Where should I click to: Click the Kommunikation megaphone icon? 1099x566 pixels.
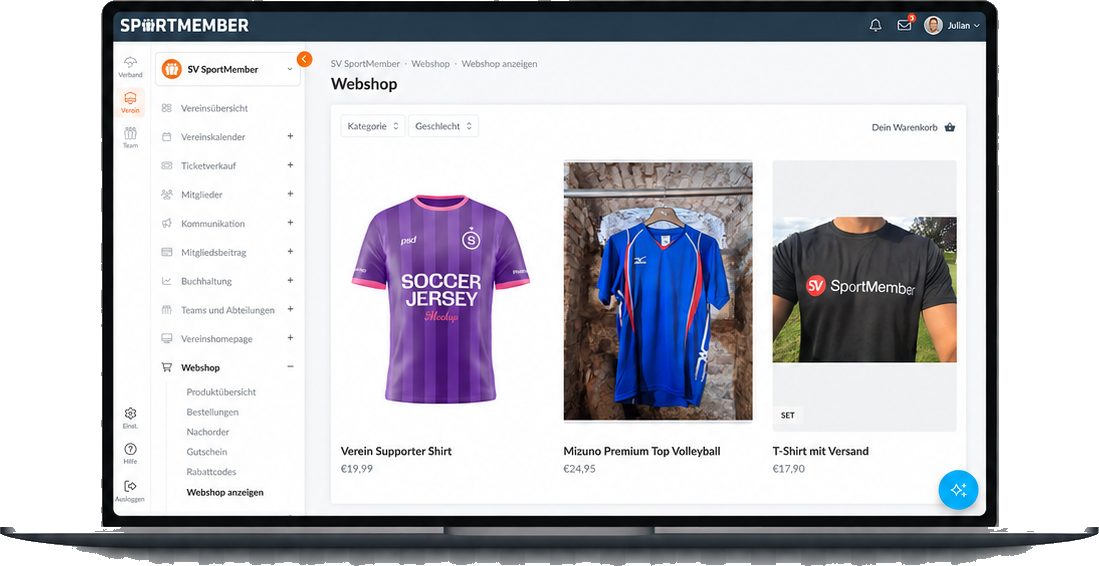pyautogui.click(x=167, y=223)
